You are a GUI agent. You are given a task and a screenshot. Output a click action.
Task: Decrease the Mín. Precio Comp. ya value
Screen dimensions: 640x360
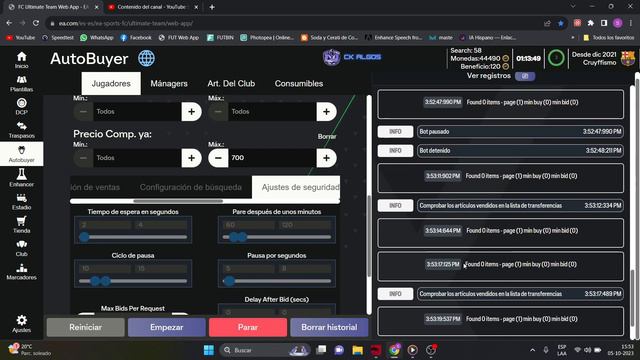pos(83,158)
